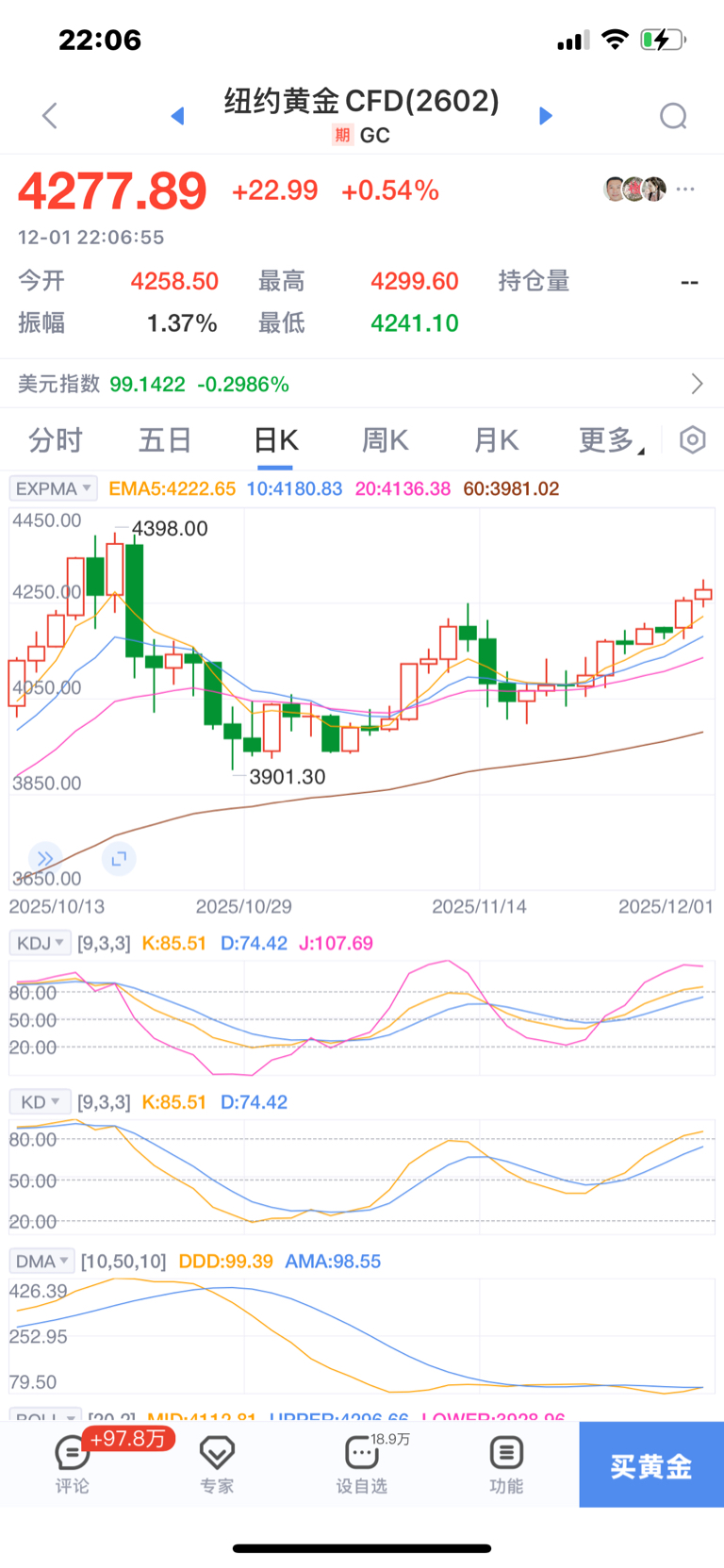
Task: Open 评论 comments icon
Action: 72,1464
